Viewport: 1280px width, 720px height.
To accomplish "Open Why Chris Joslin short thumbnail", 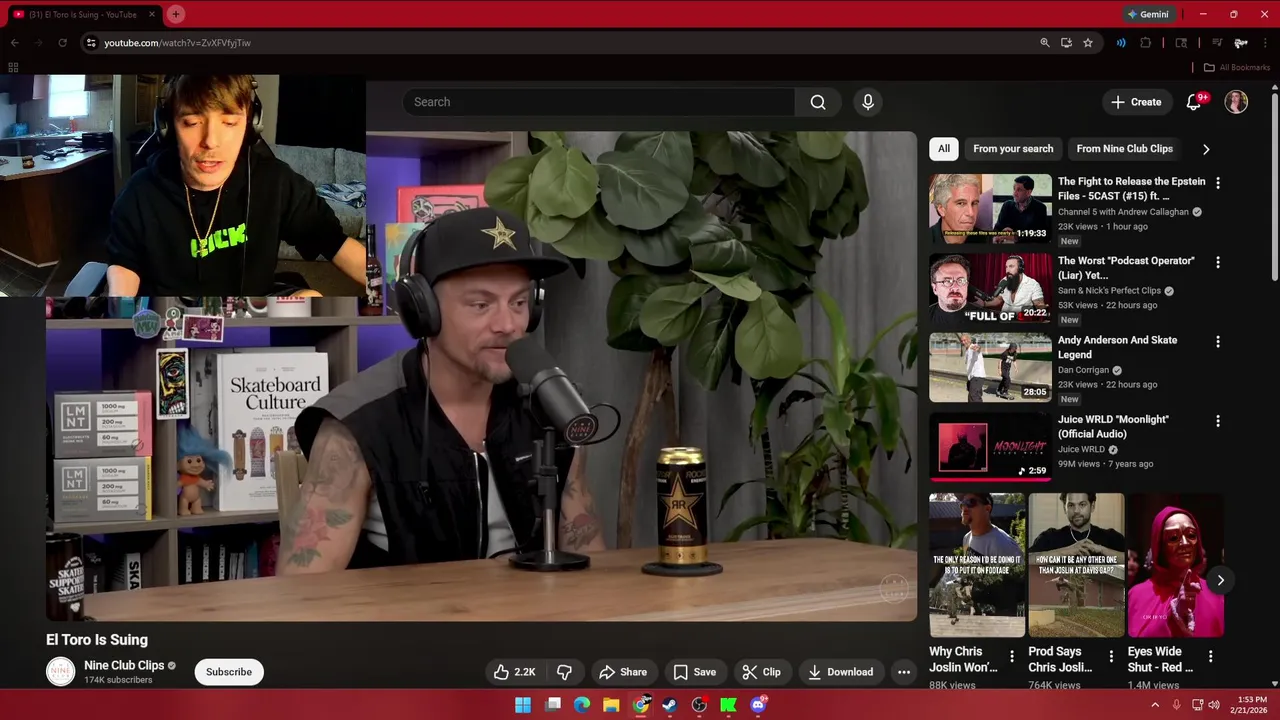I will coord(977,565).
